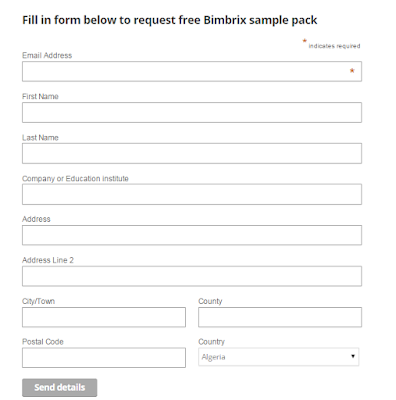The width and height of the screenshot is (396, 400).
Task: Click the Country label text
Action: pyautogui.click(x=211, y=342)
